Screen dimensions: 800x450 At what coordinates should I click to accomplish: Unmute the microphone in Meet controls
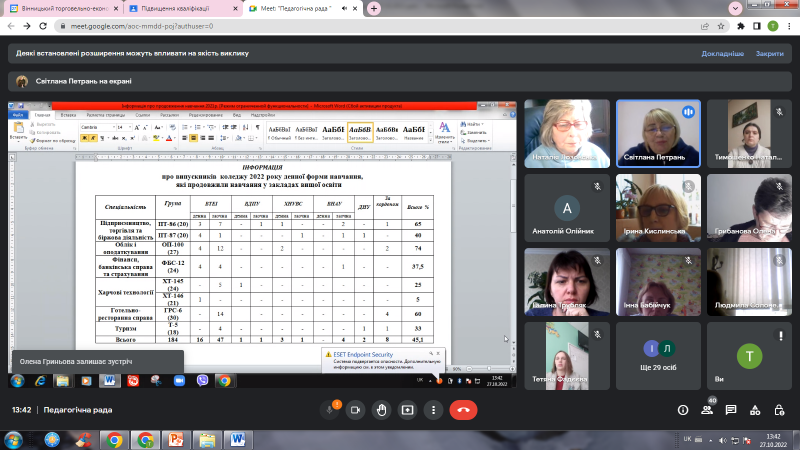pos(330,410)
